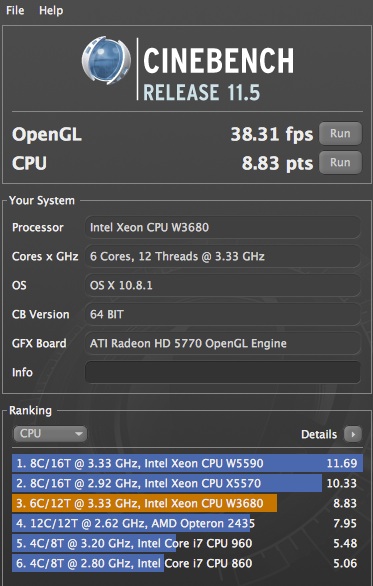
Task: Select the AMD Opteron 2435 ranking entry
Action: pos(187,523)
